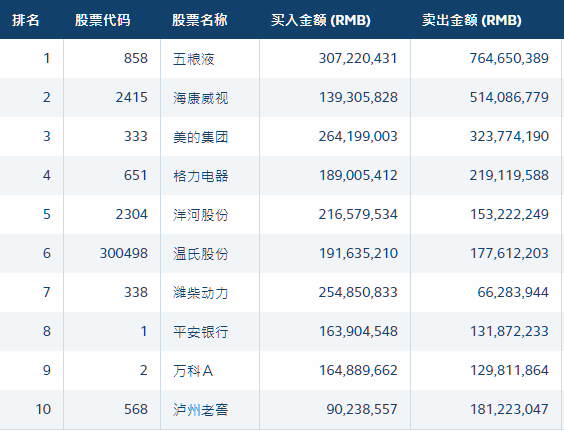Select stock name 平安银行

click(x=200, y=331)
